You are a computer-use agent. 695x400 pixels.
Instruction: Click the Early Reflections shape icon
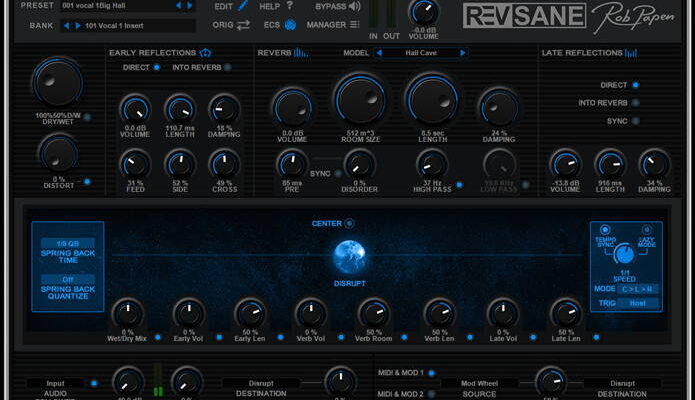click(x=205, y=52)
